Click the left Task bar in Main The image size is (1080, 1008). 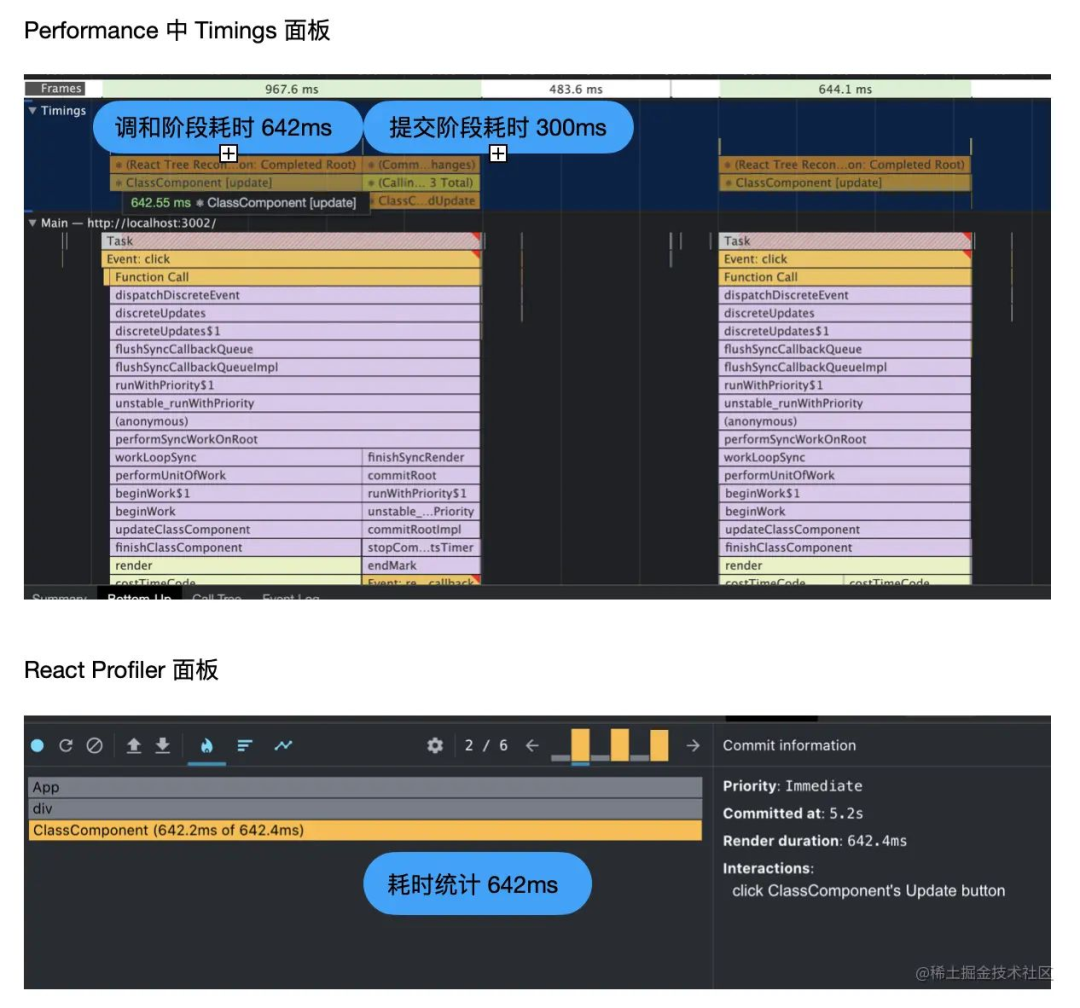[291, 240]
